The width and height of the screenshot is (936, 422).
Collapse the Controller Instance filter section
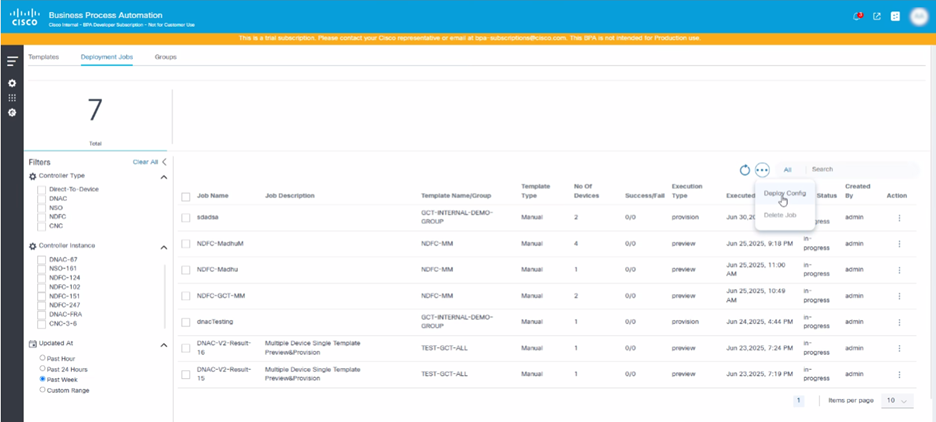coord(164,247)
